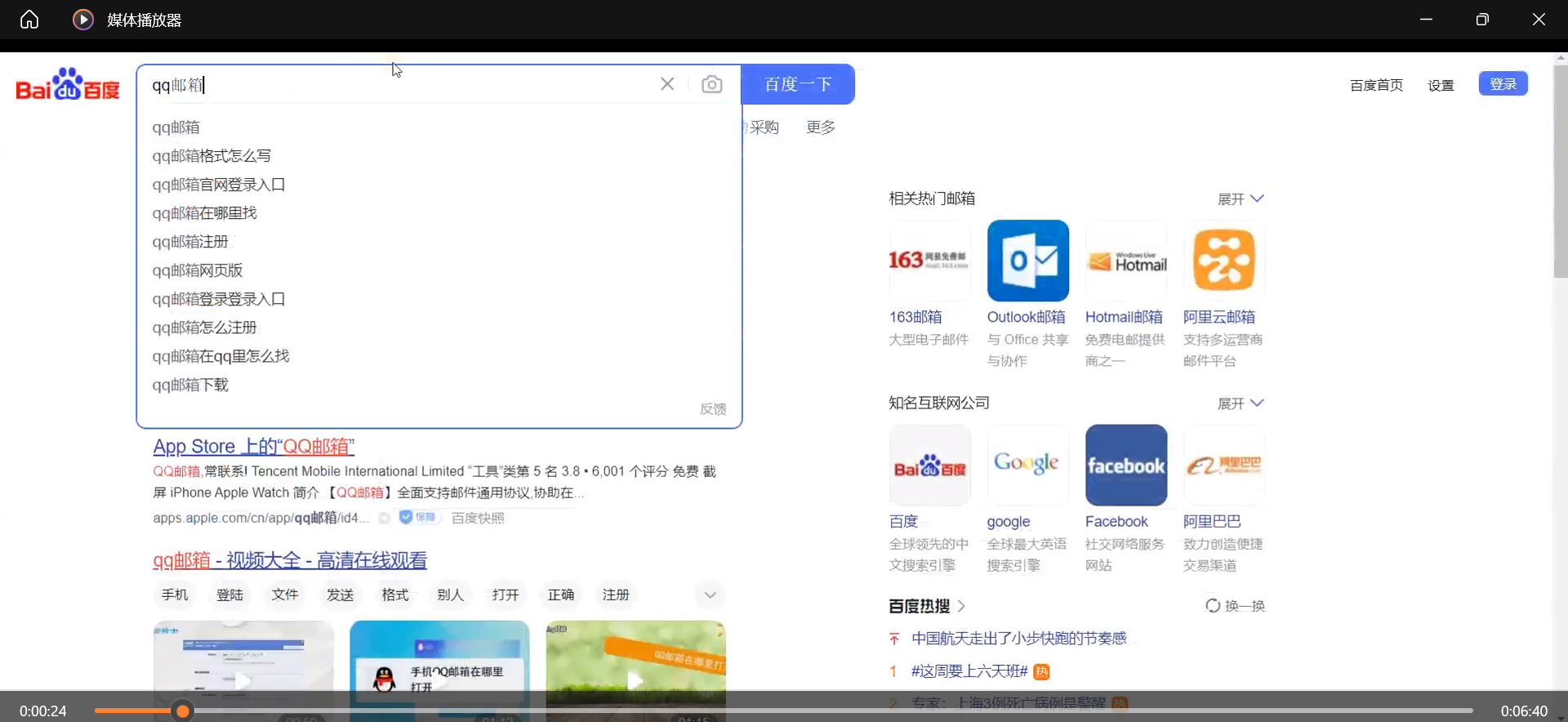The height and width of the screenshot is (722, 1568).
Task: Click the 登录 login button
Action: 1503,84
